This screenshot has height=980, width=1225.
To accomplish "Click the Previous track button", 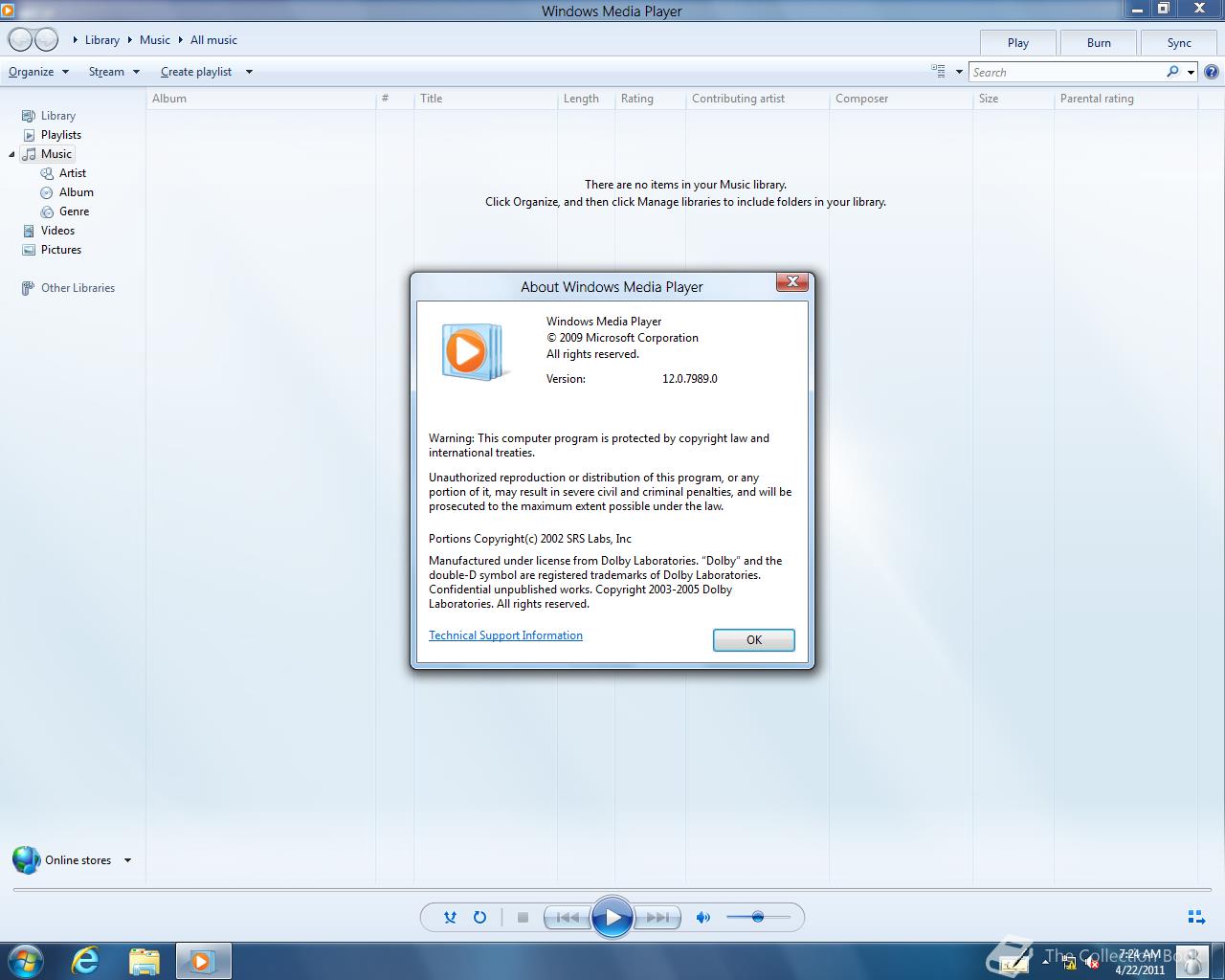I will point(567,917).
